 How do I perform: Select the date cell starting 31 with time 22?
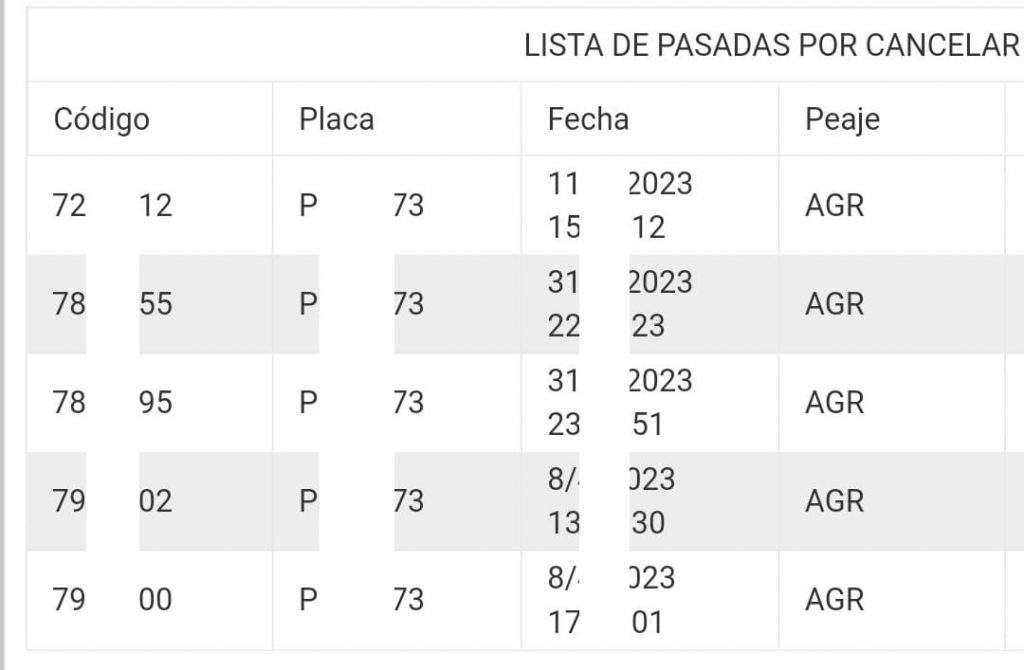point(620,304)
